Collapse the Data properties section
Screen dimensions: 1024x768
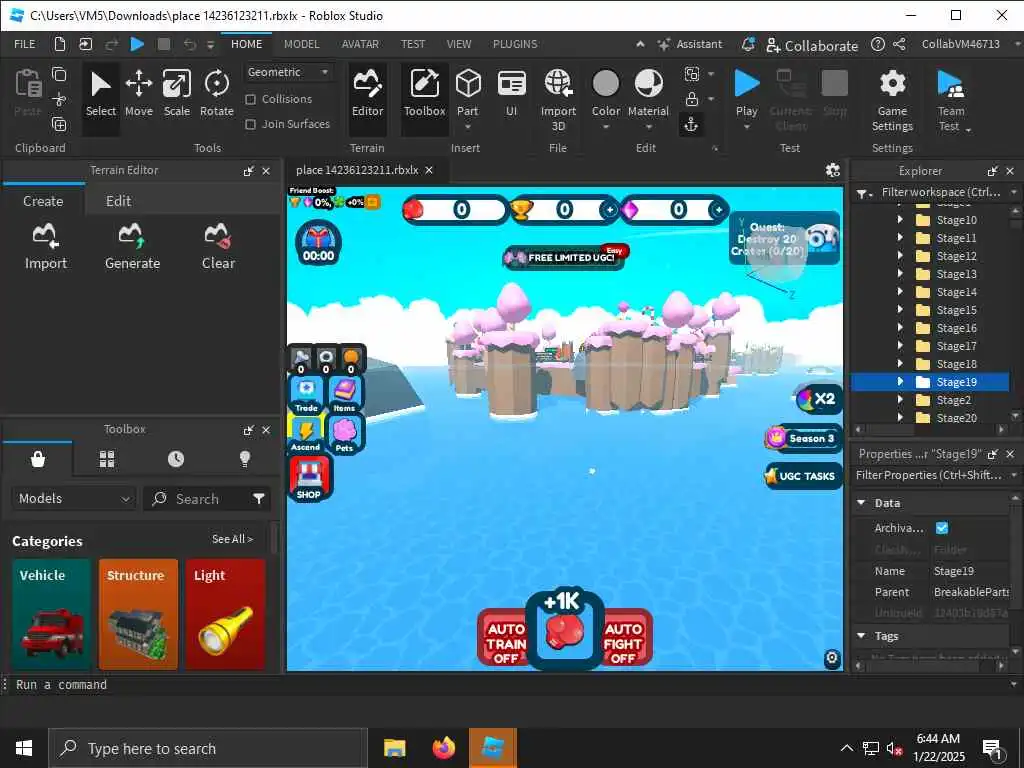point(861,503)
